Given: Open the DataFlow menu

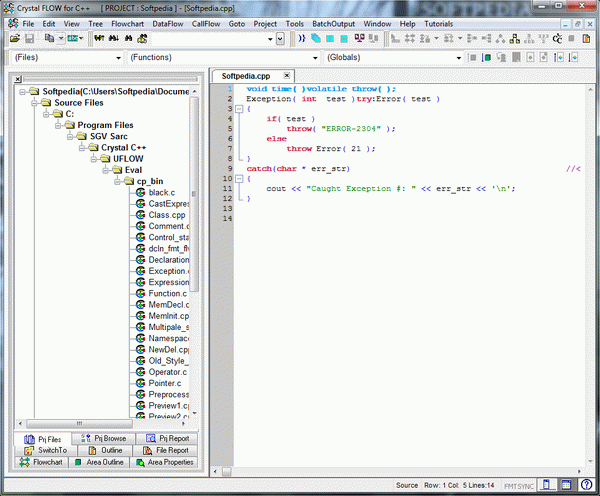Looking at the screenshot, I should pos(168,24).
